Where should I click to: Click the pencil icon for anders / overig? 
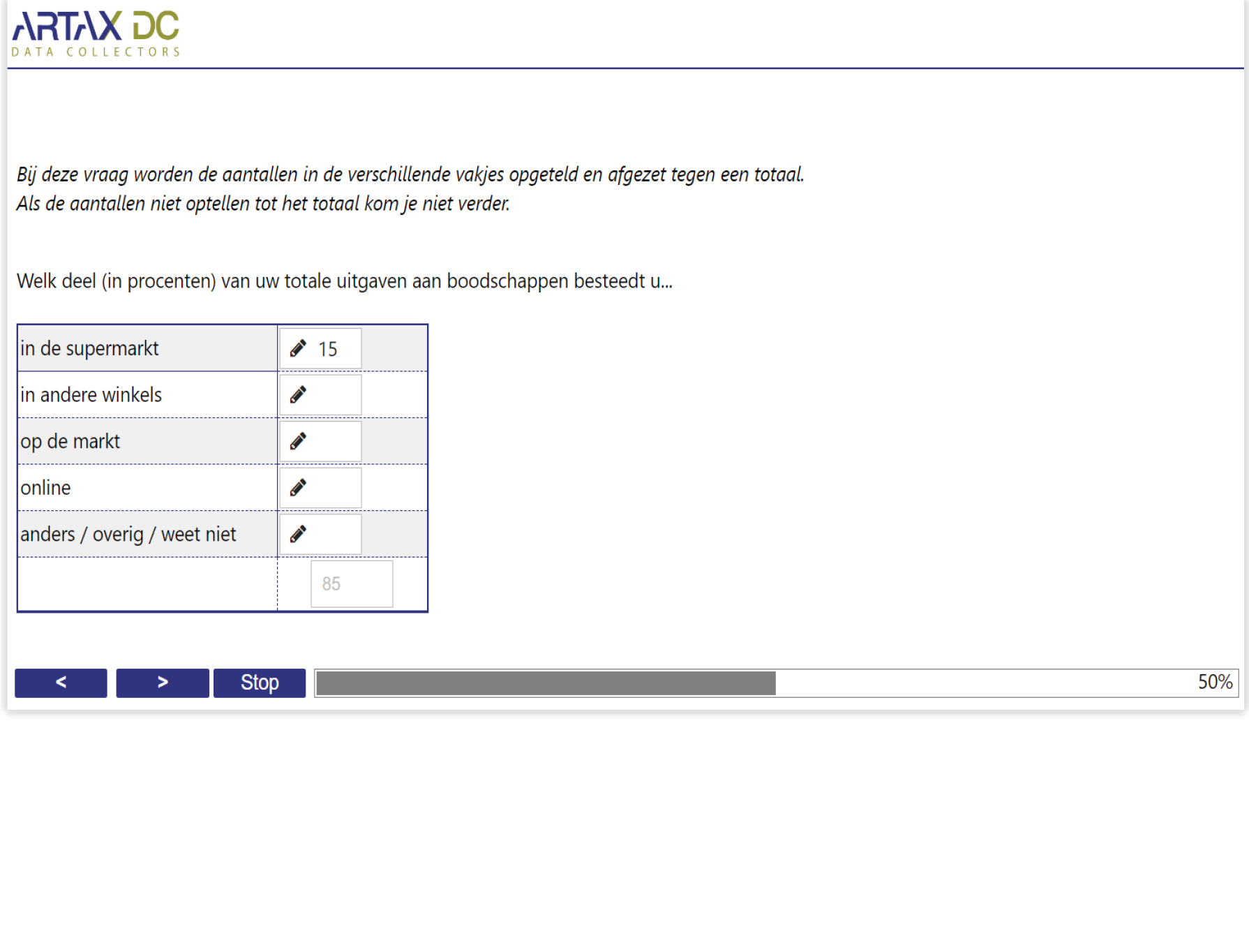[298, 535]
